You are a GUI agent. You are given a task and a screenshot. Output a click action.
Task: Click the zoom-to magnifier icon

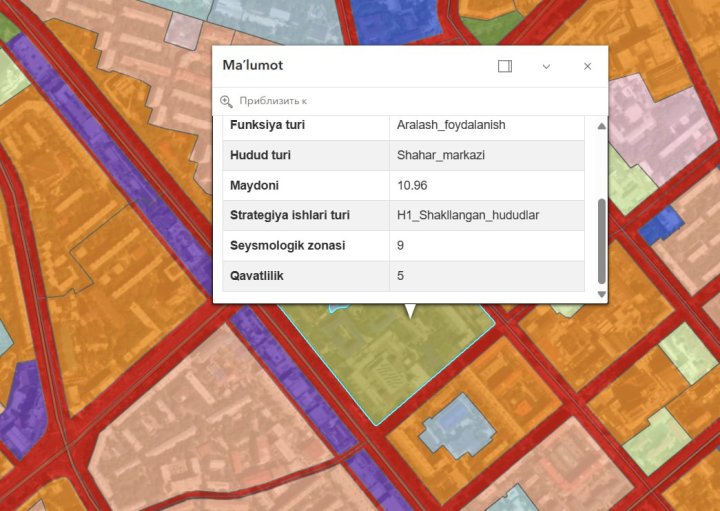pos(226,101)
